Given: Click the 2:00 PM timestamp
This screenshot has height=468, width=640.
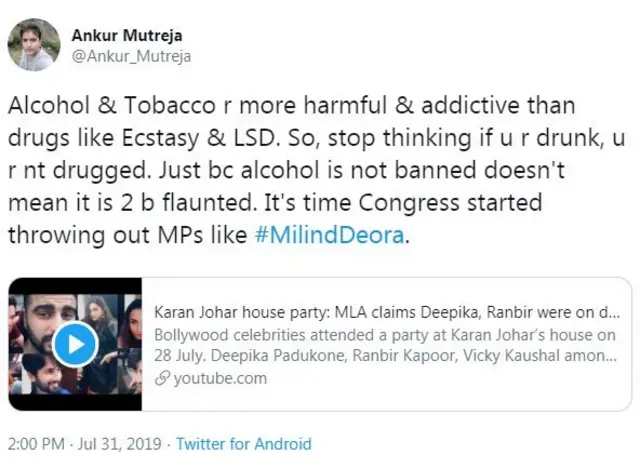Looking at the screenshot, I should click(35, 443).
